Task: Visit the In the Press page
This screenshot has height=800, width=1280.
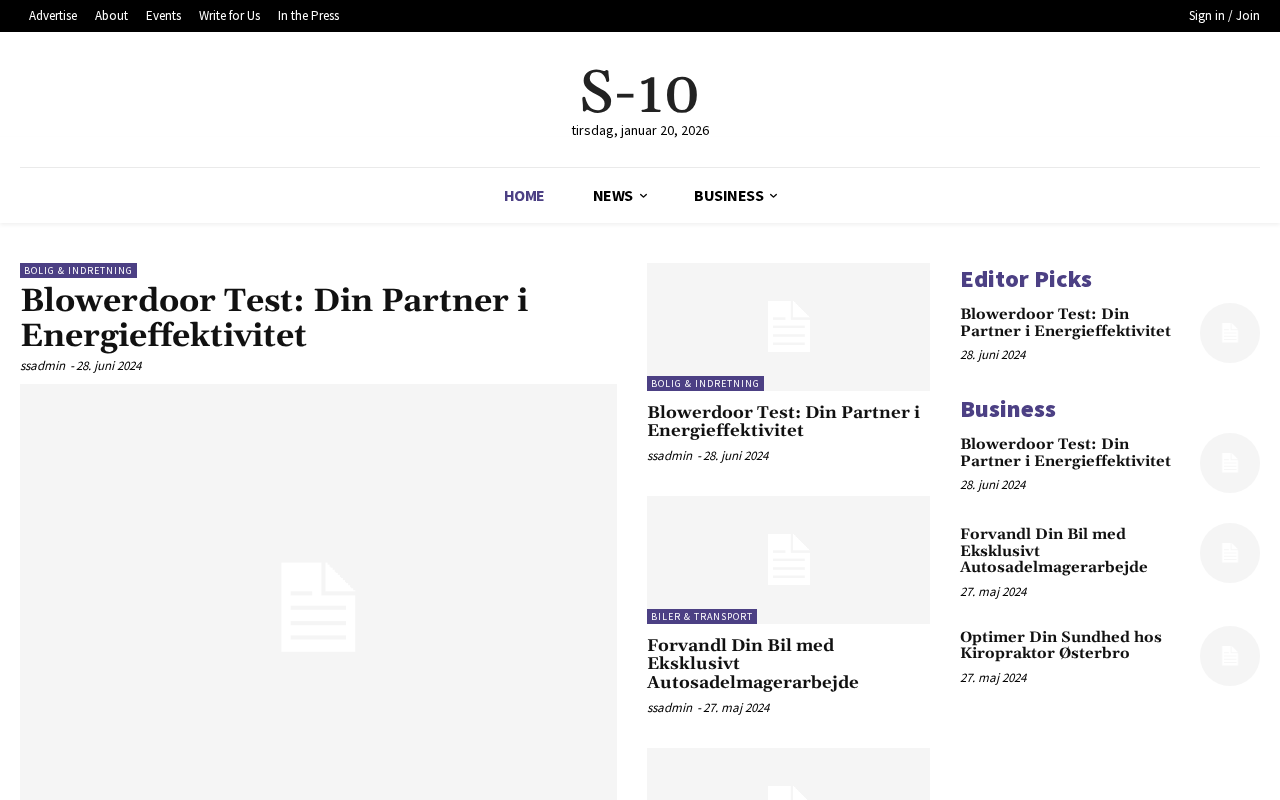Action: (x=308, y=16)
